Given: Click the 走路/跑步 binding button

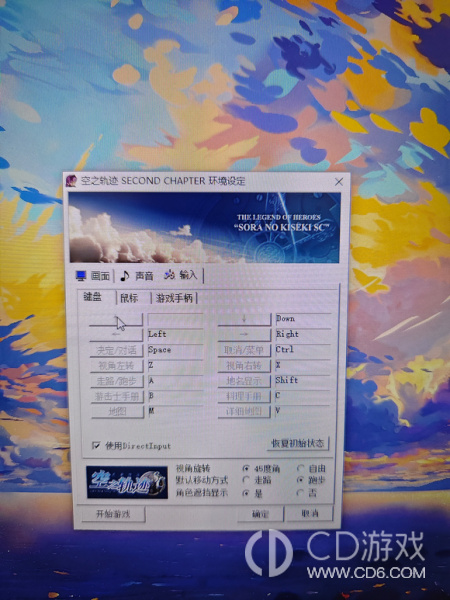Looking at the screenshot, I should [117, 381].
